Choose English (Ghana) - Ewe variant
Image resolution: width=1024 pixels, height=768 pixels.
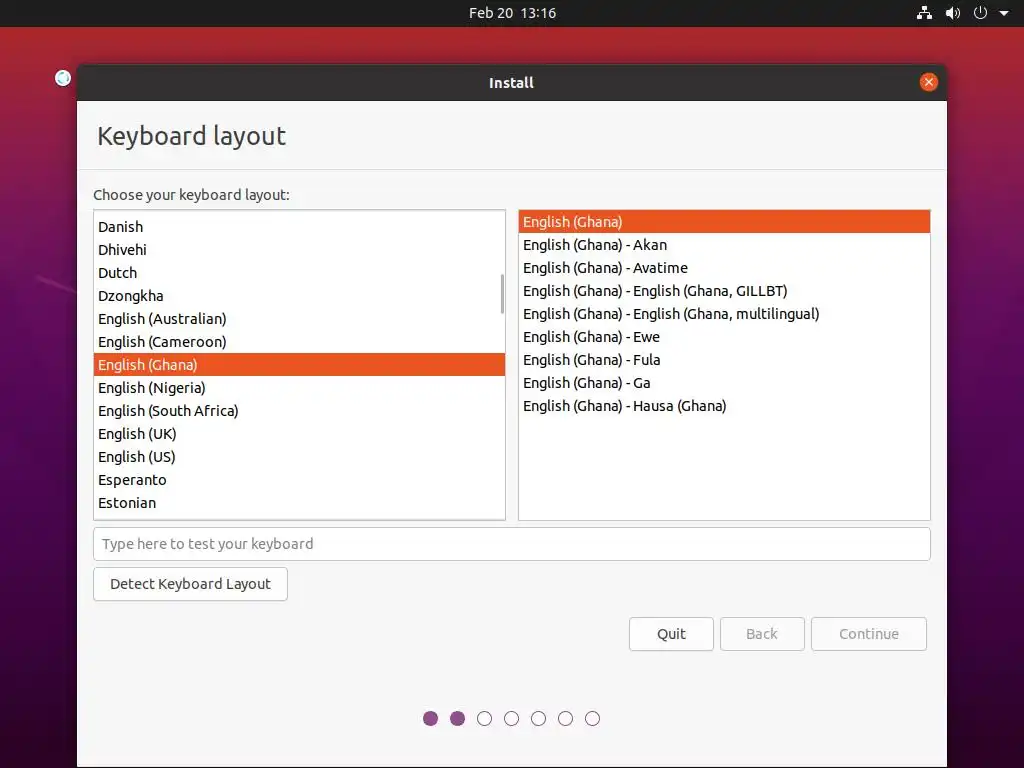(x=724, y=337)
